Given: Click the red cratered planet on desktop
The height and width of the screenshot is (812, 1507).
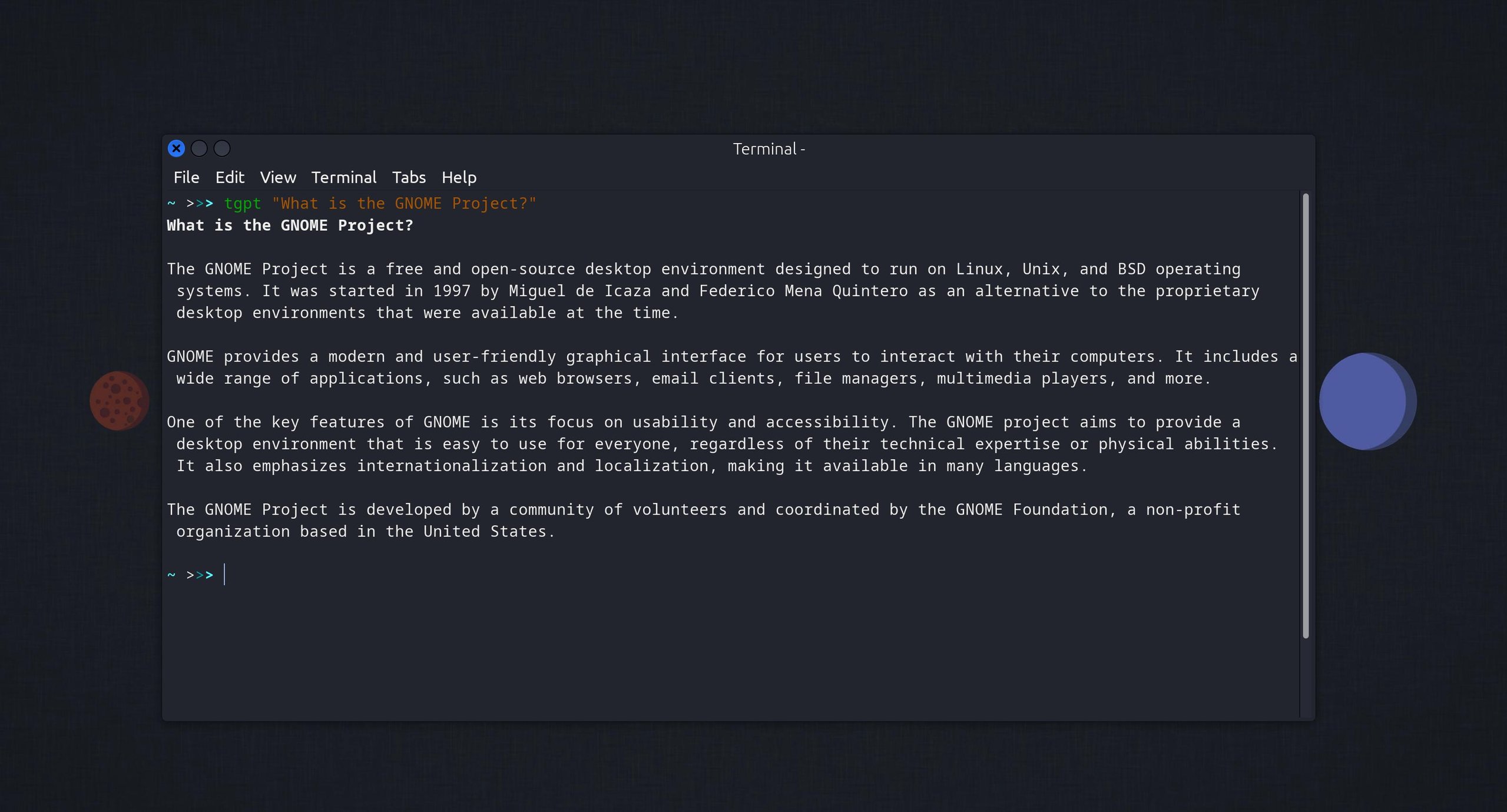Looking at the screenshot, I should (x=119, y=400).
